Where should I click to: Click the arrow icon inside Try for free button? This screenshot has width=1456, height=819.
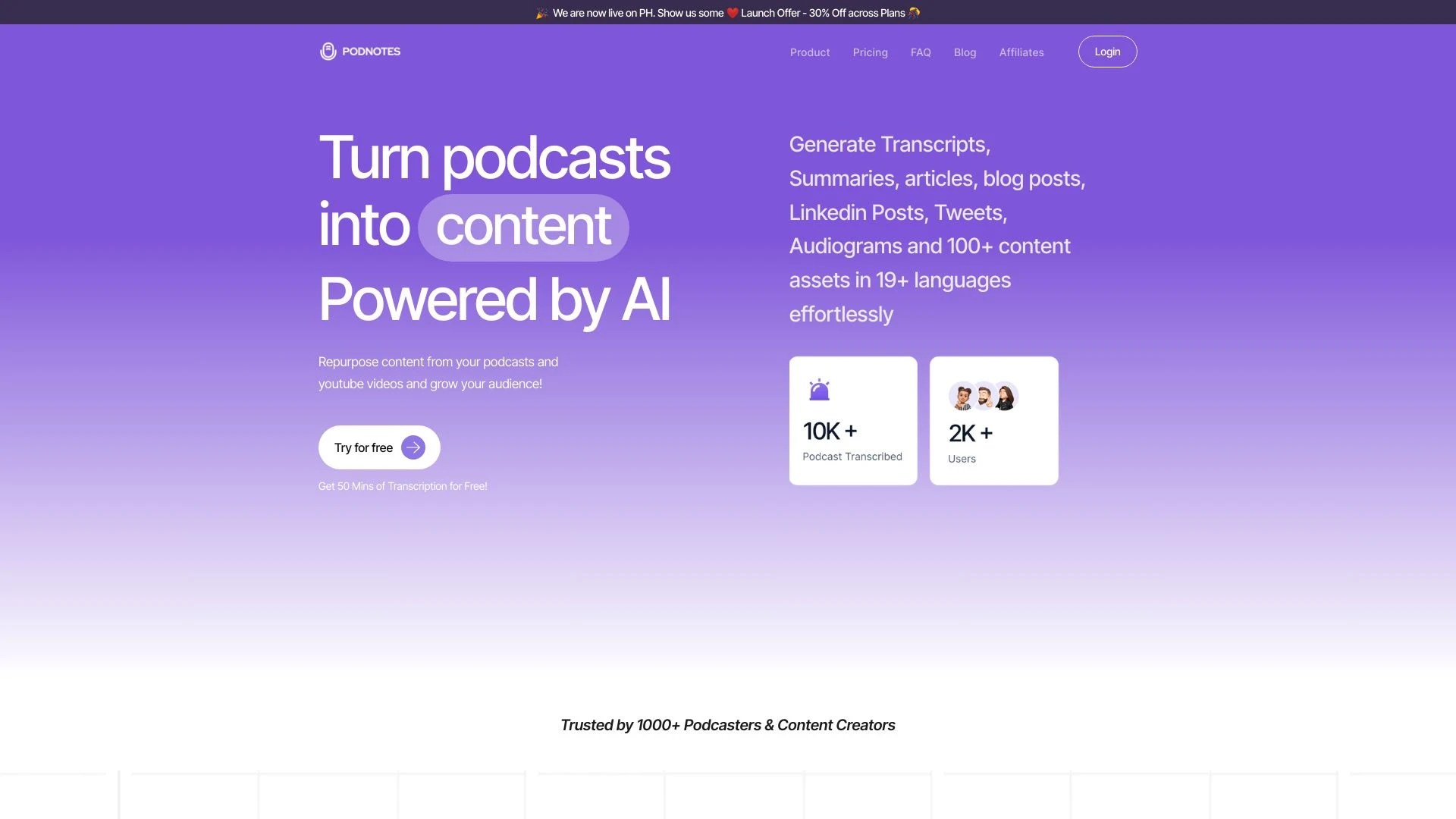pyautogui.click(x=413, y=447)
